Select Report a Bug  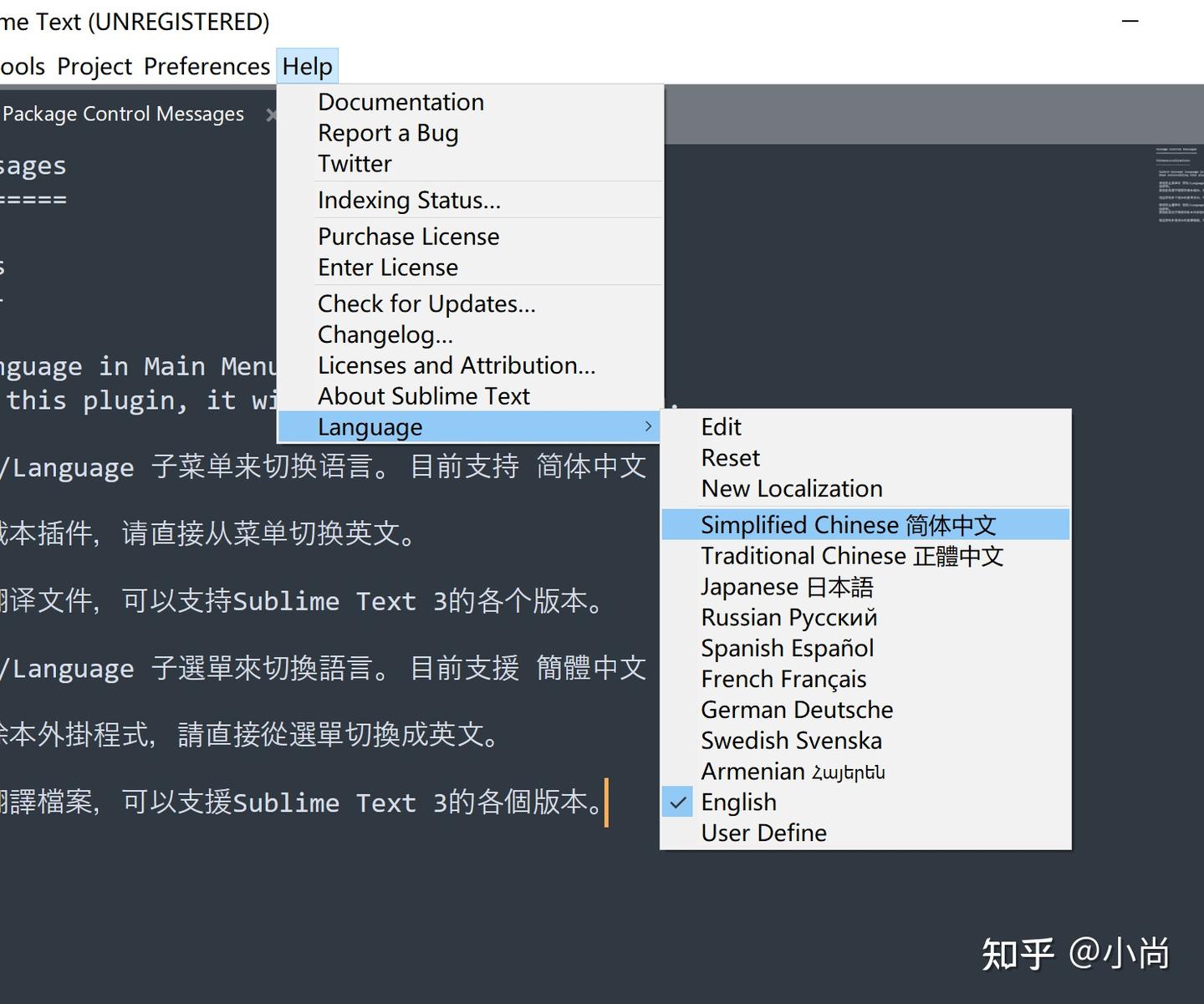(x=388, y=132)
